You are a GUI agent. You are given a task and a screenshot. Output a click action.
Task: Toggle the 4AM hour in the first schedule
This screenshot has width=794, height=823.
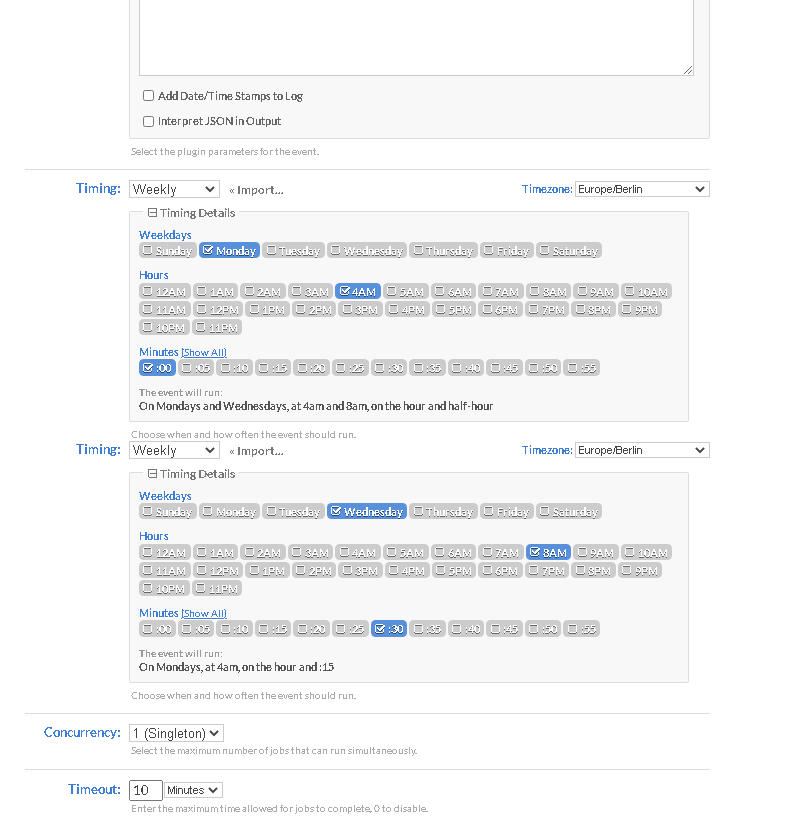(357, 291)
